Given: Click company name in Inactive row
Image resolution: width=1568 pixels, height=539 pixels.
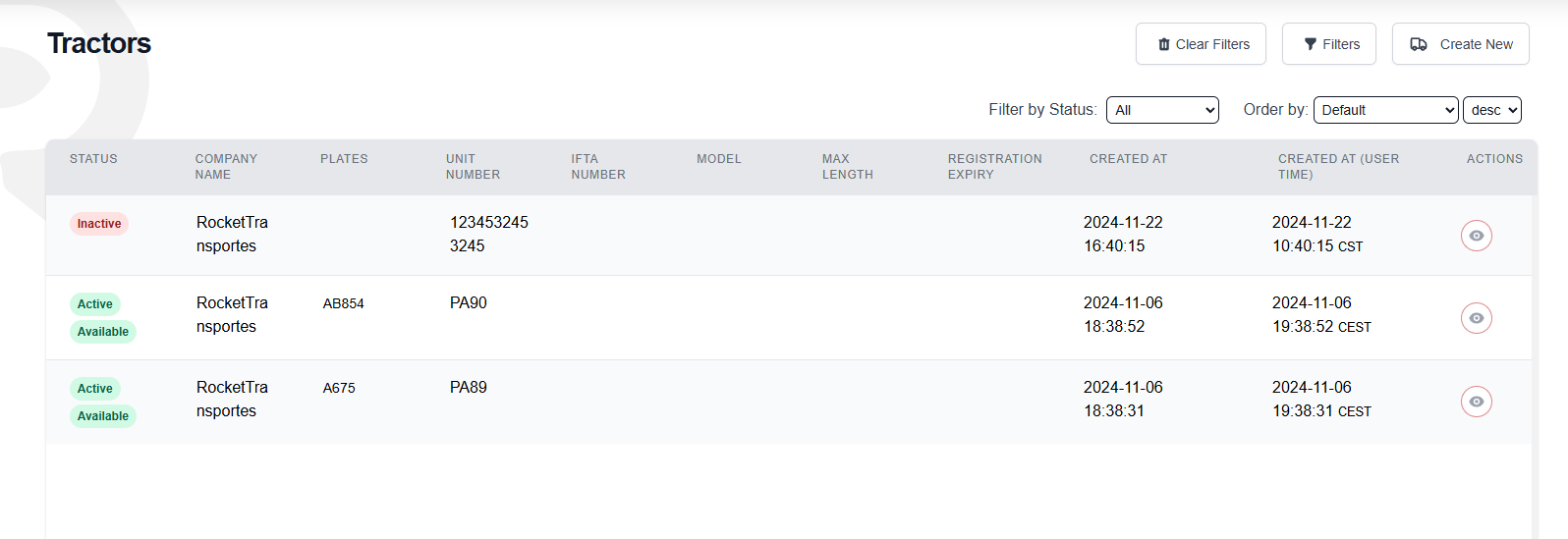Looking at the screenshot, I should [232, 235].
